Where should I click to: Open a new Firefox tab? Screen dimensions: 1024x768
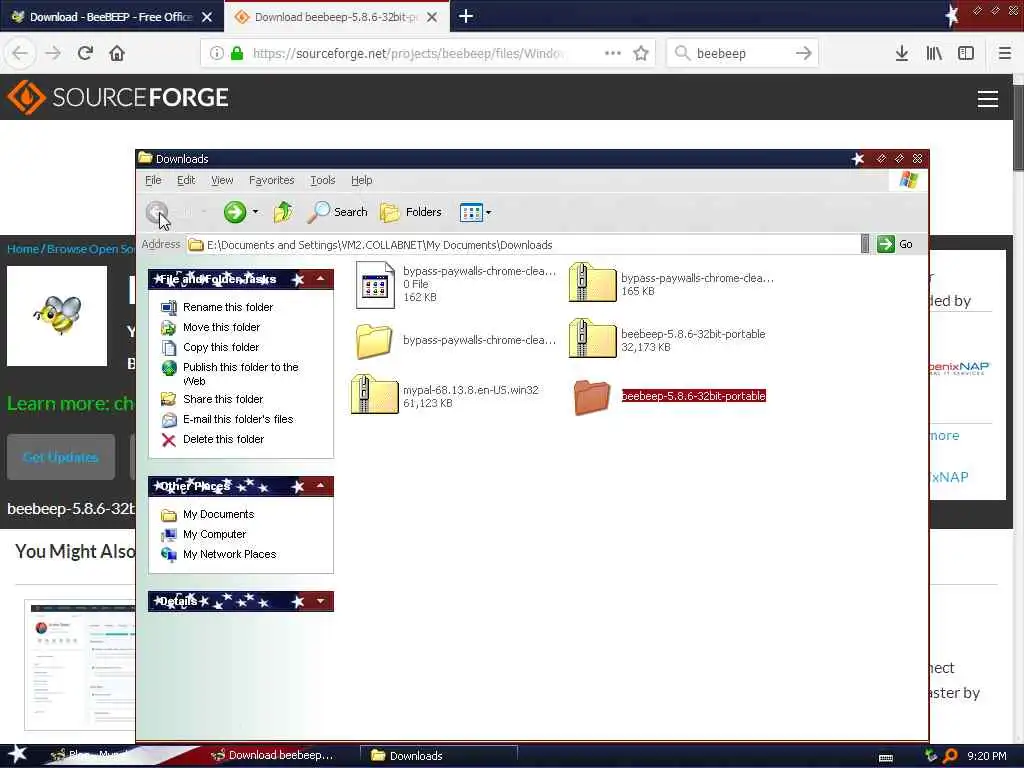pos(466,16)
